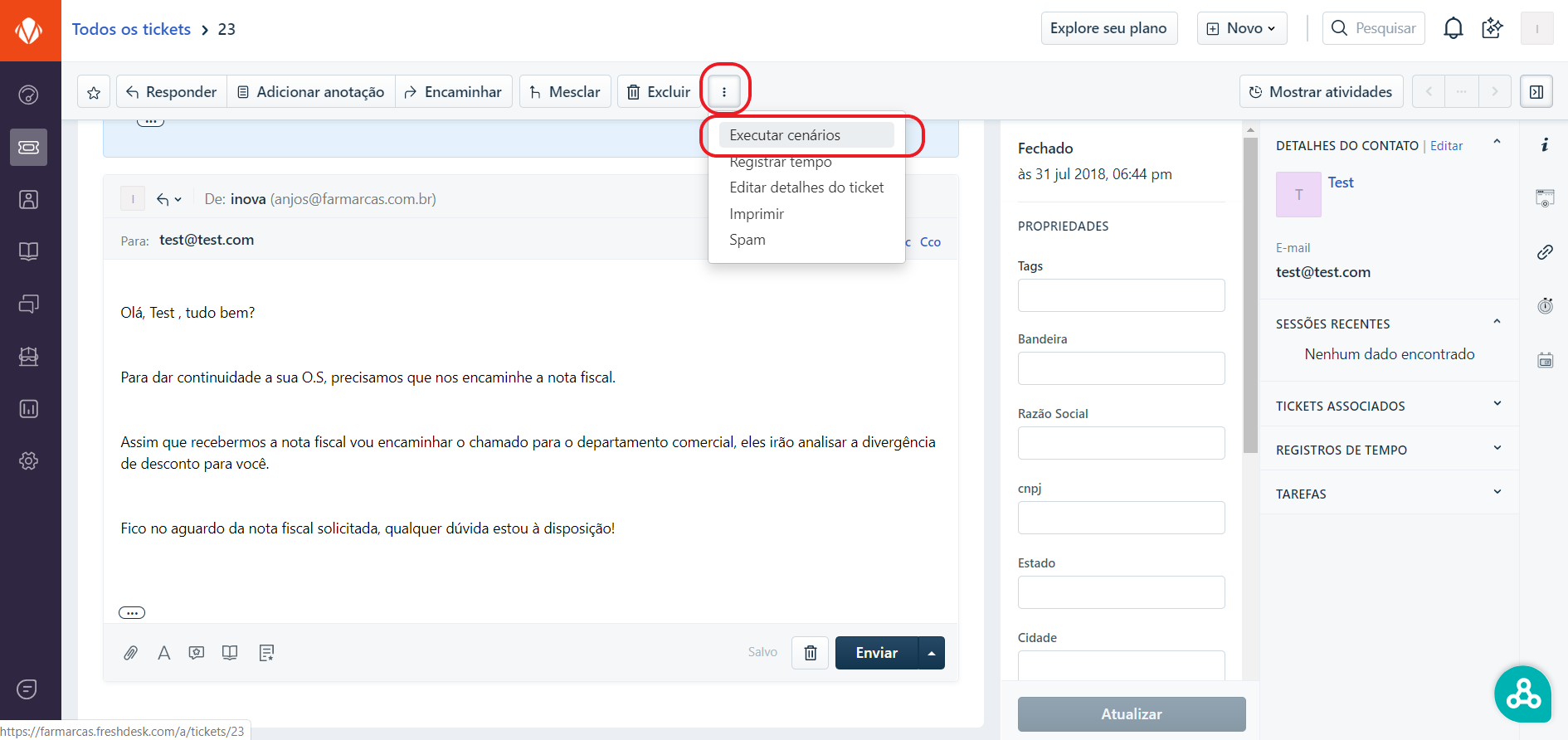Open Contacts from the left sidebar
1568x740 pixels.
[x=29, y=199]
